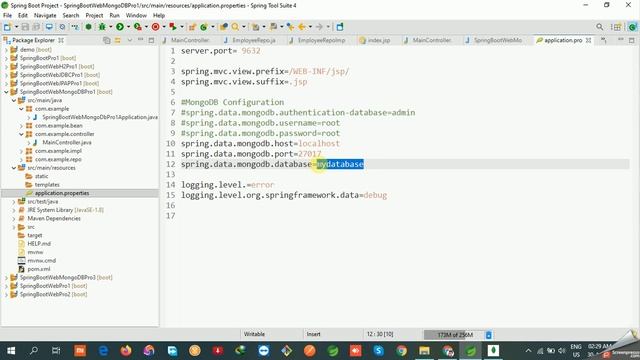
Task: Expand the com.example.bean package
Action: pyautogui.click(x=21, y=126)
